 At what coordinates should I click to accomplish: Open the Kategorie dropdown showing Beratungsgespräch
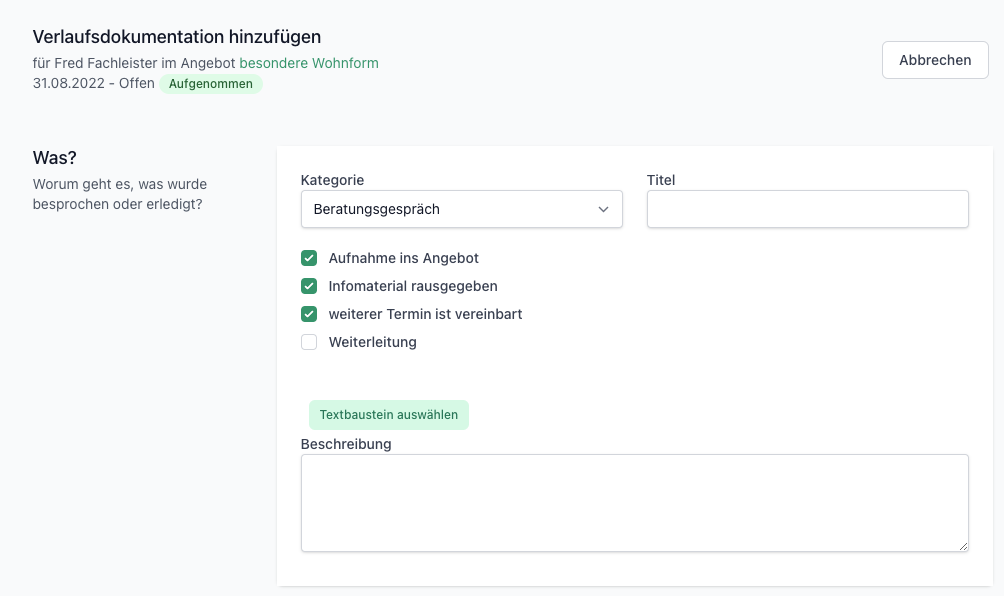[462, 209]
